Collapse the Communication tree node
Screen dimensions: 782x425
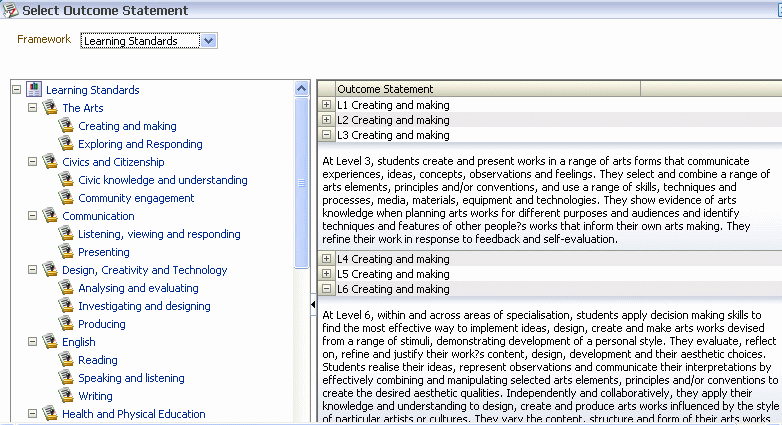tap(32, 215)
